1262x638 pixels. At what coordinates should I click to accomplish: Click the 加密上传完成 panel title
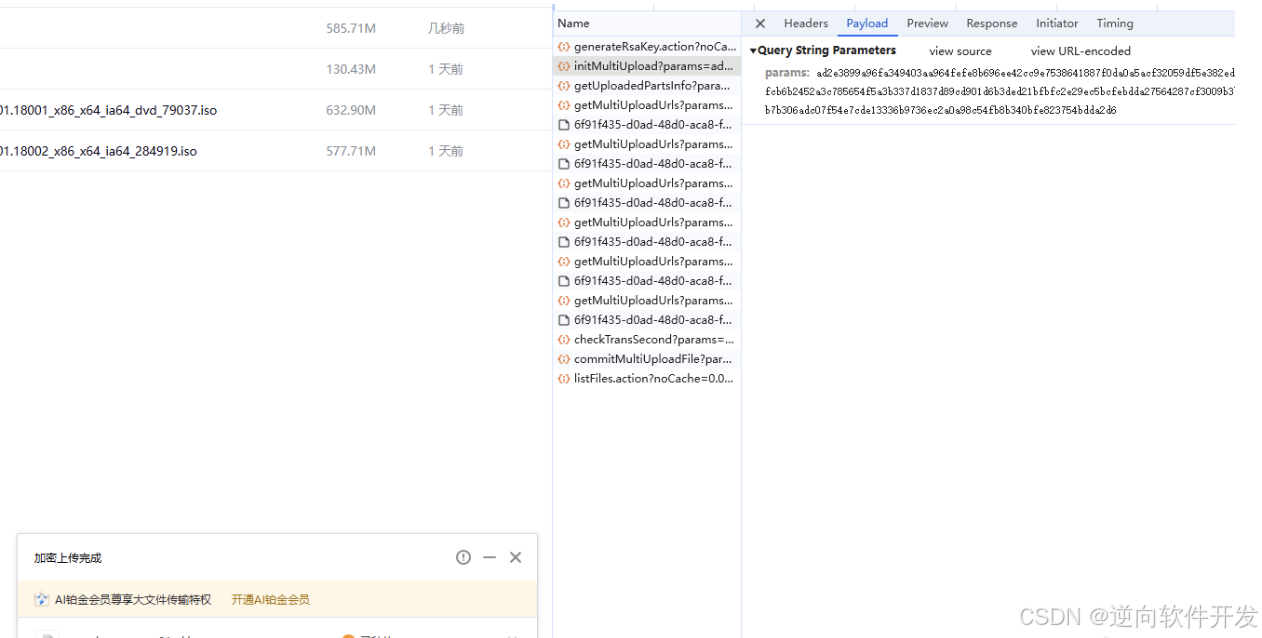[x=68, y=558]
